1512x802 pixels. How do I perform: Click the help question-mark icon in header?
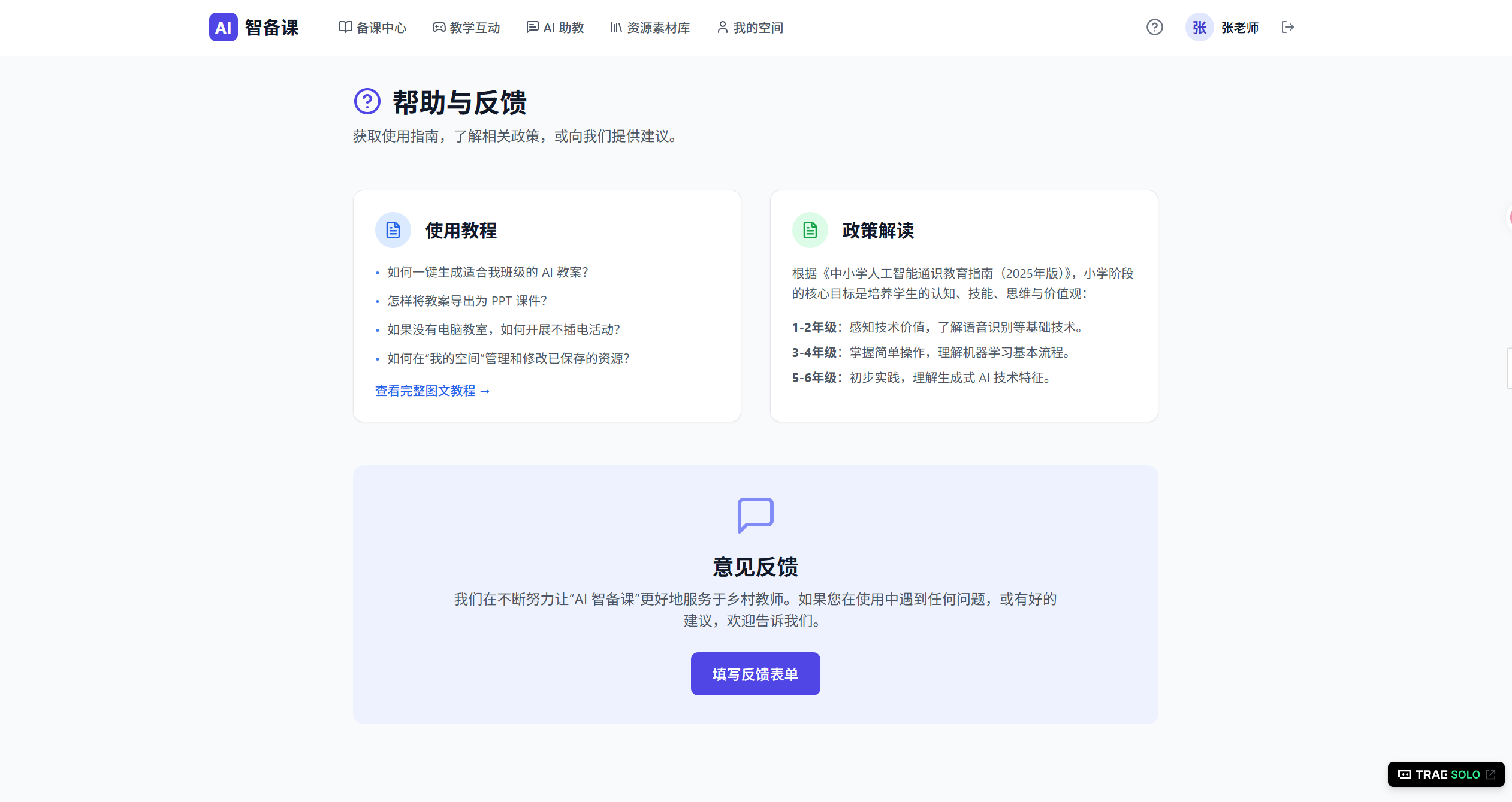pos(1154,28)
